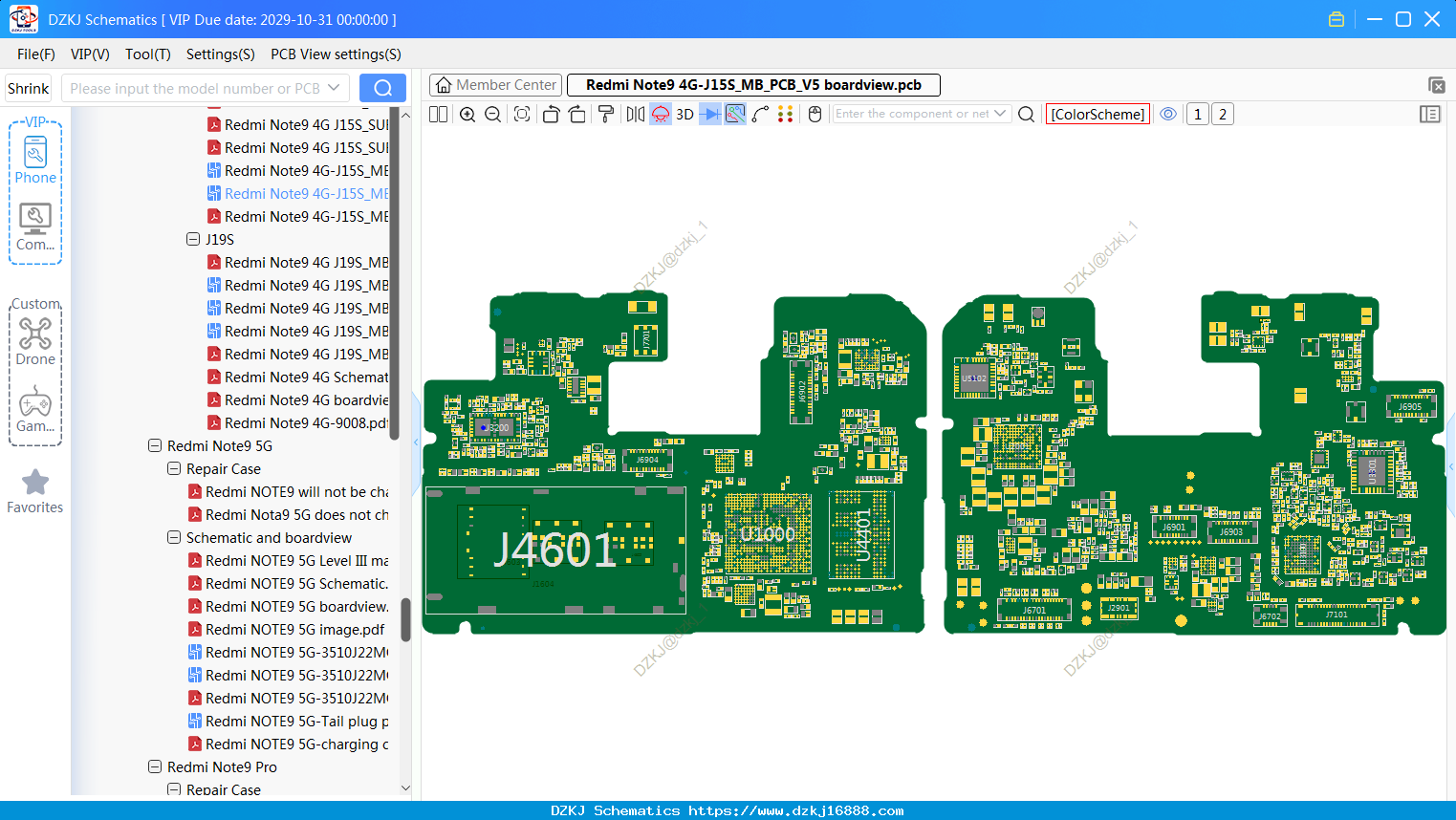Open the VIP(V) menu
The height and width of the screenshot is (820, 1456).
pyautogui.click(x=90, y=54)
